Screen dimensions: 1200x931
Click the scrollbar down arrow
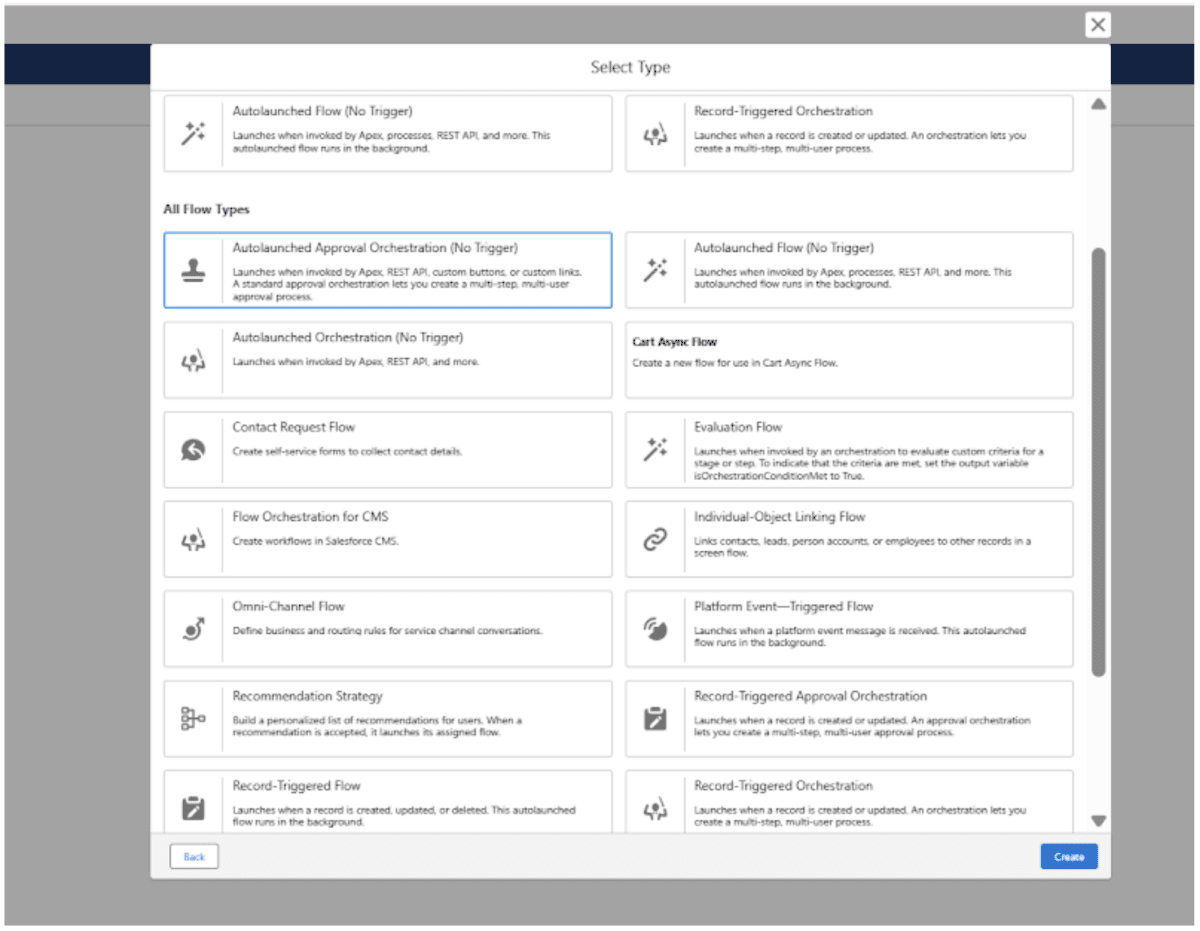1098,821
